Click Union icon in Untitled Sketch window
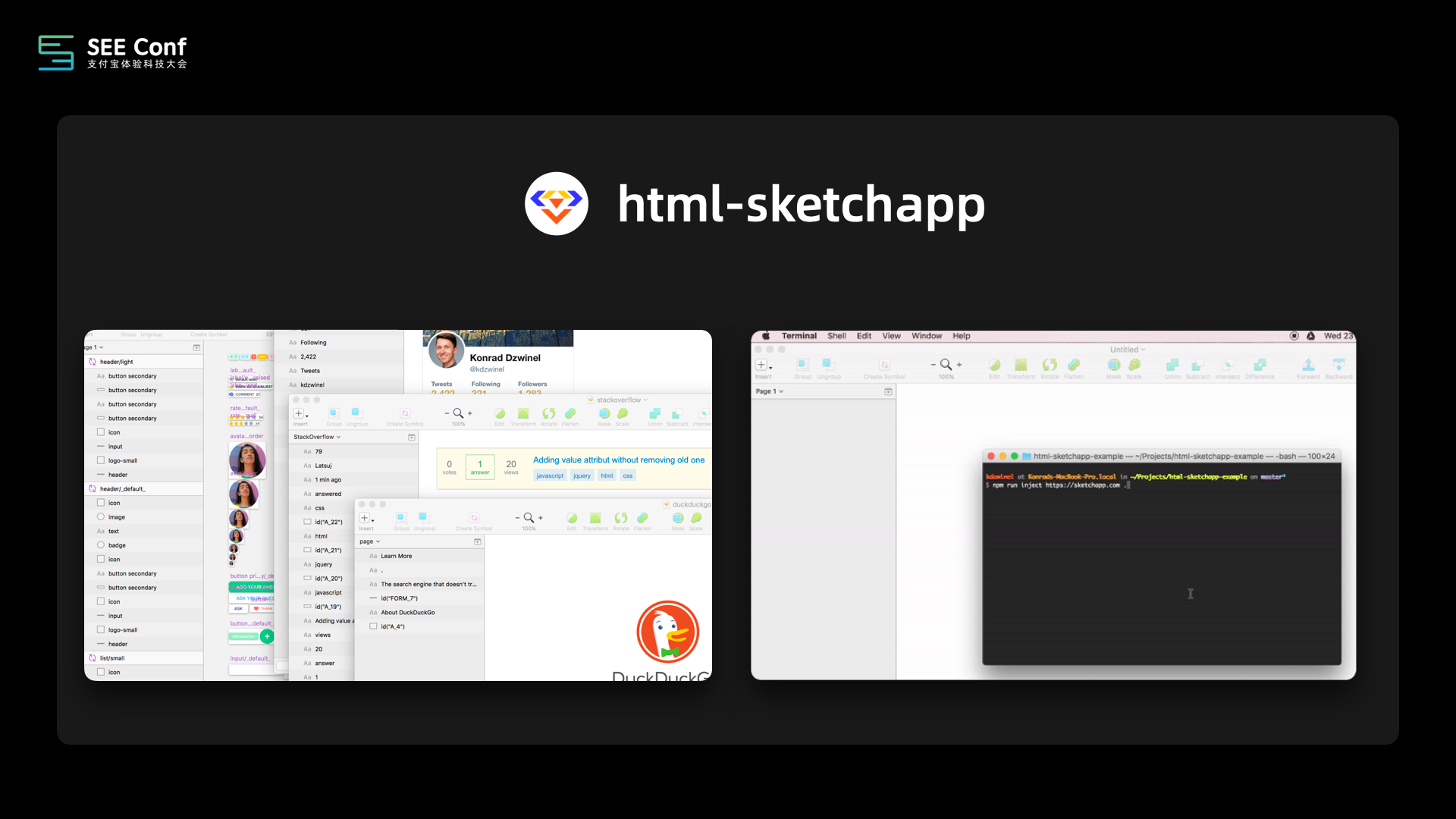The image size is (1456, 819). point(1172,366)
